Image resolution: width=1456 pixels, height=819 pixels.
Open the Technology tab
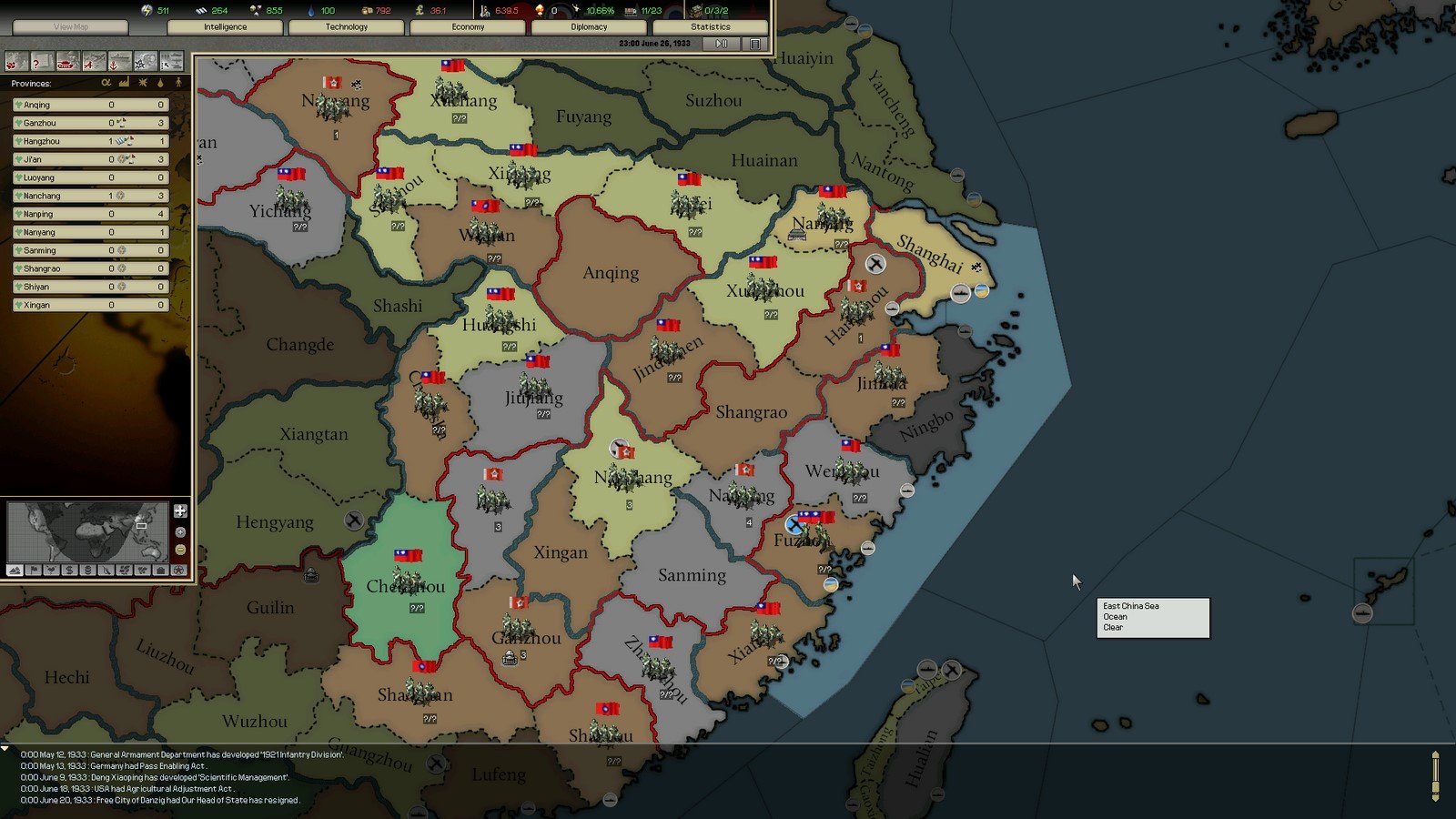point(346,27)
